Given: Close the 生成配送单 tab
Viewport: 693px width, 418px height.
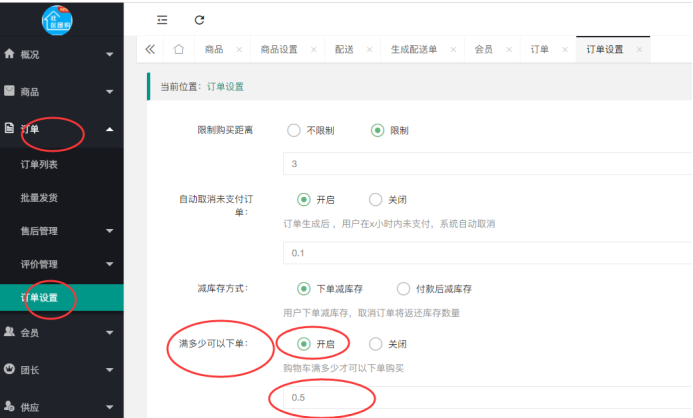Looking at the screenshot, I should click(x=451, y=49).
